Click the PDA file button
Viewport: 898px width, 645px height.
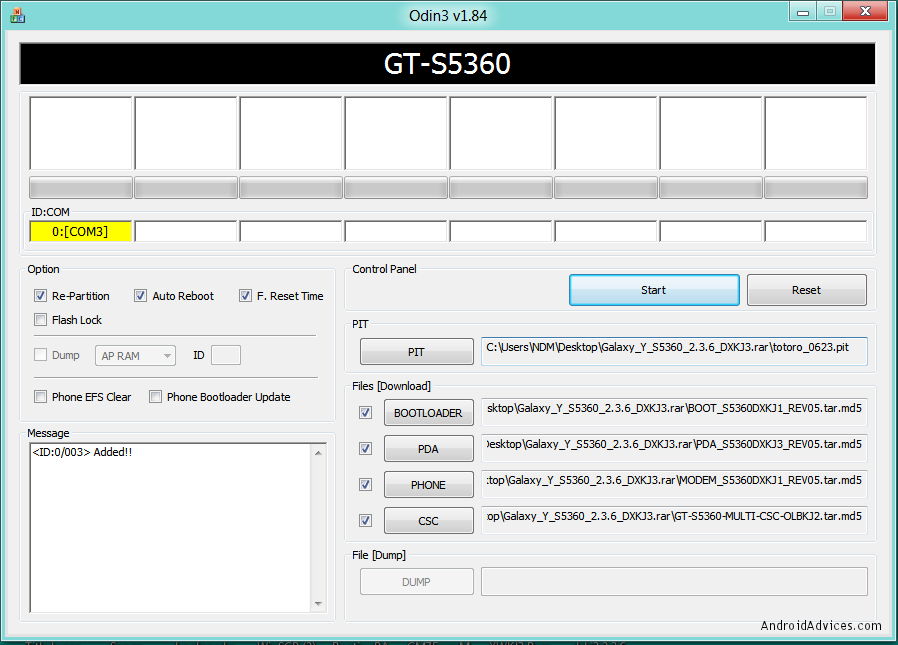tap(428, 449)
